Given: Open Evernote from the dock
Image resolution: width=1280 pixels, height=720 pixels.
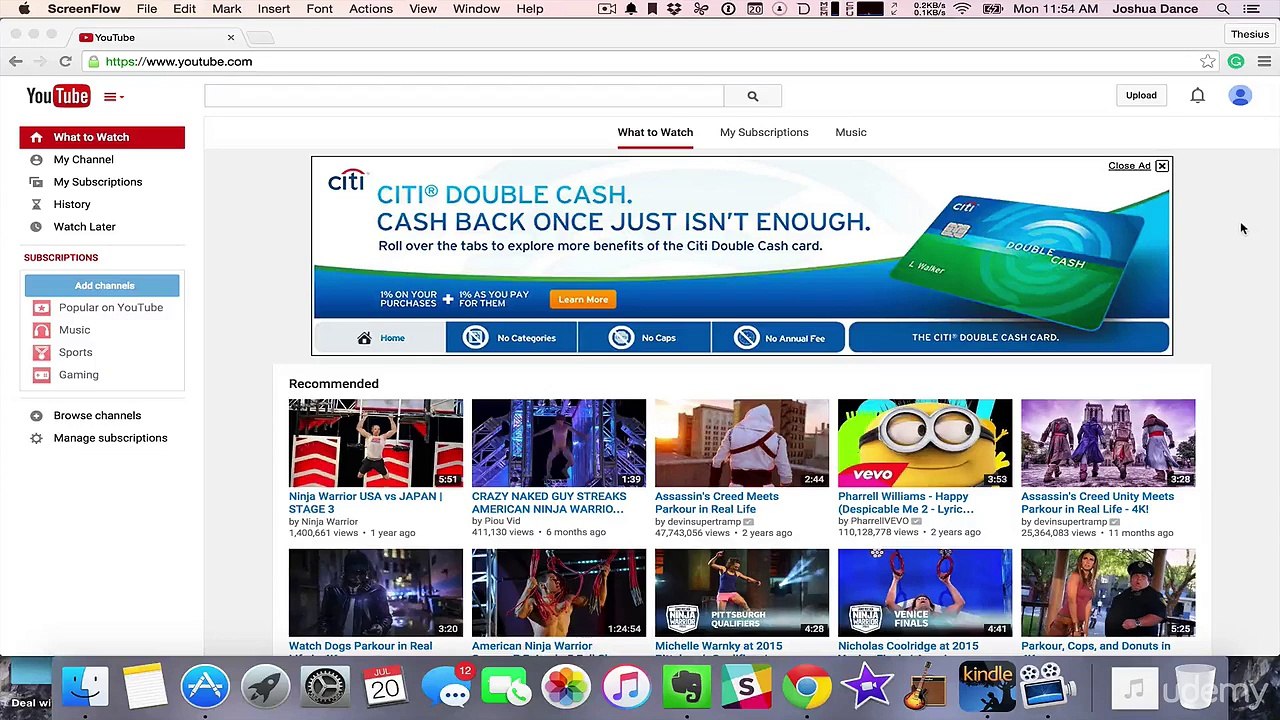Looking at the screenshot, I should [x=687, y=688].
